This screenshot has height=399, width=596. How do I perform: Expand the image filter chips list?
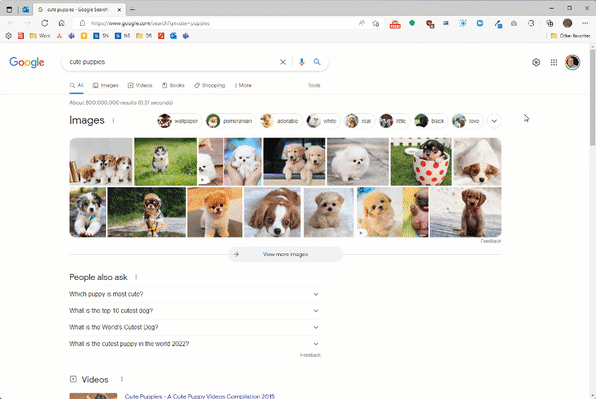pyautogui.click(x=494, y=121)
